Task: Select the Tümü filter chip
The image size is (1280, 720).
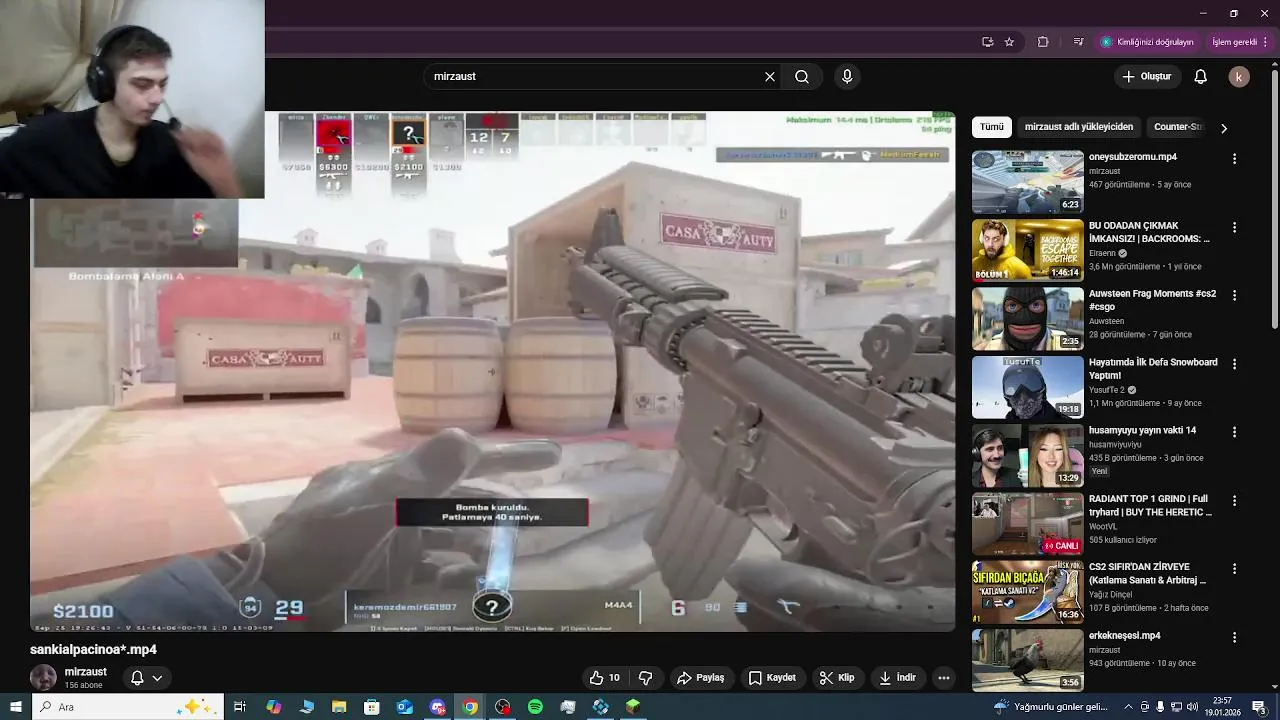Action: point(991,127)
